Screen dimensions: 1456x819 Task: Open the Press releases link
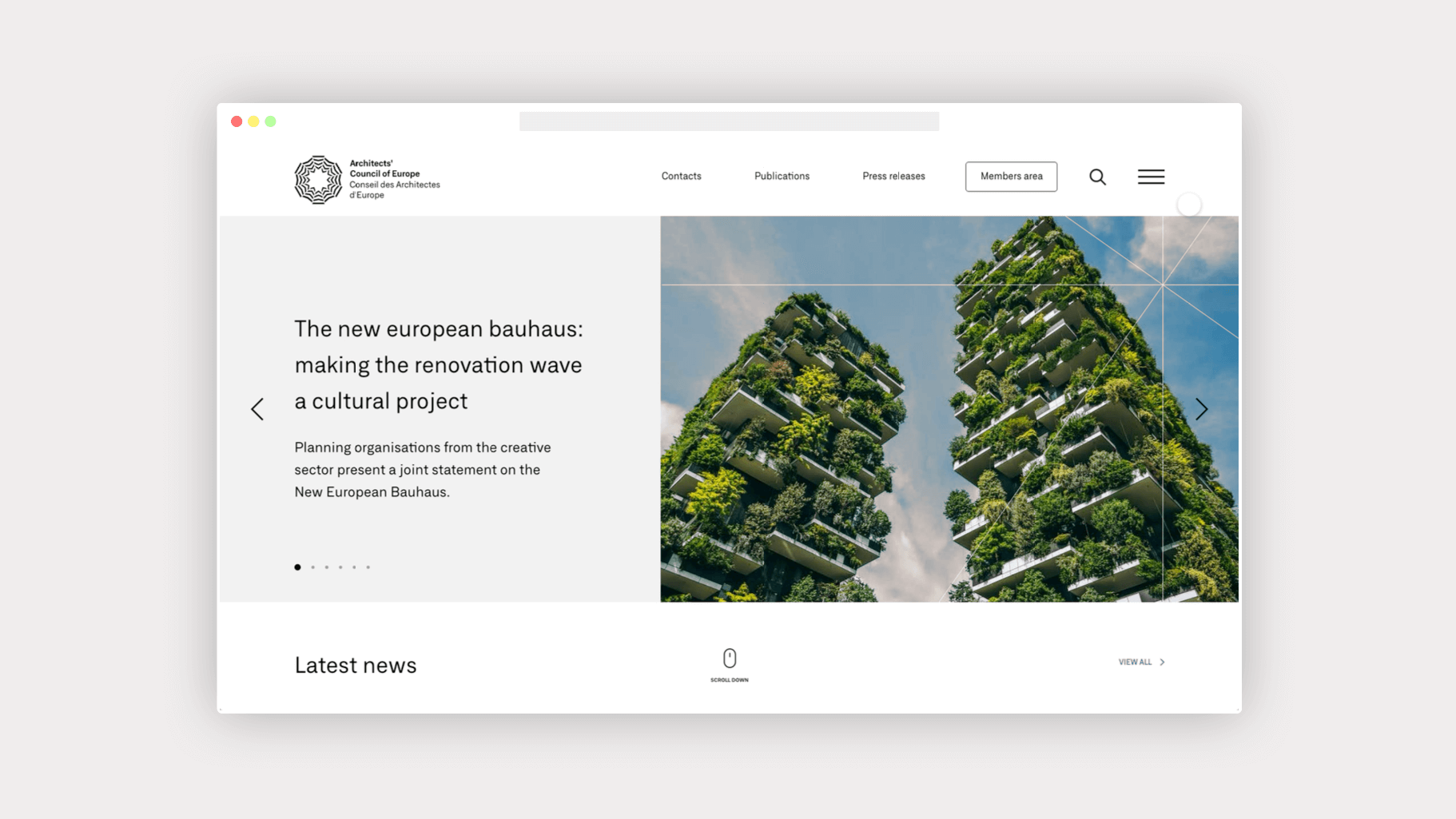click(x=893, y=177)
